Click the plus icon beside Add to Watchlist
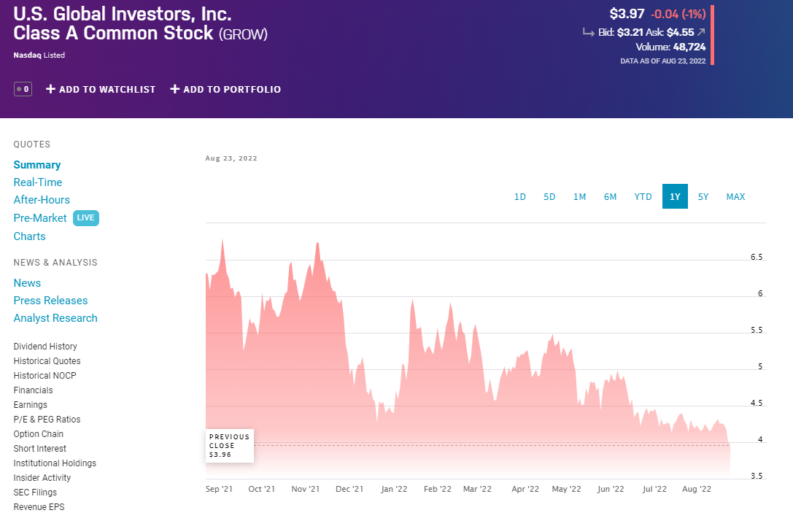Viewport: 793px width, 521px height. (50, 89)
